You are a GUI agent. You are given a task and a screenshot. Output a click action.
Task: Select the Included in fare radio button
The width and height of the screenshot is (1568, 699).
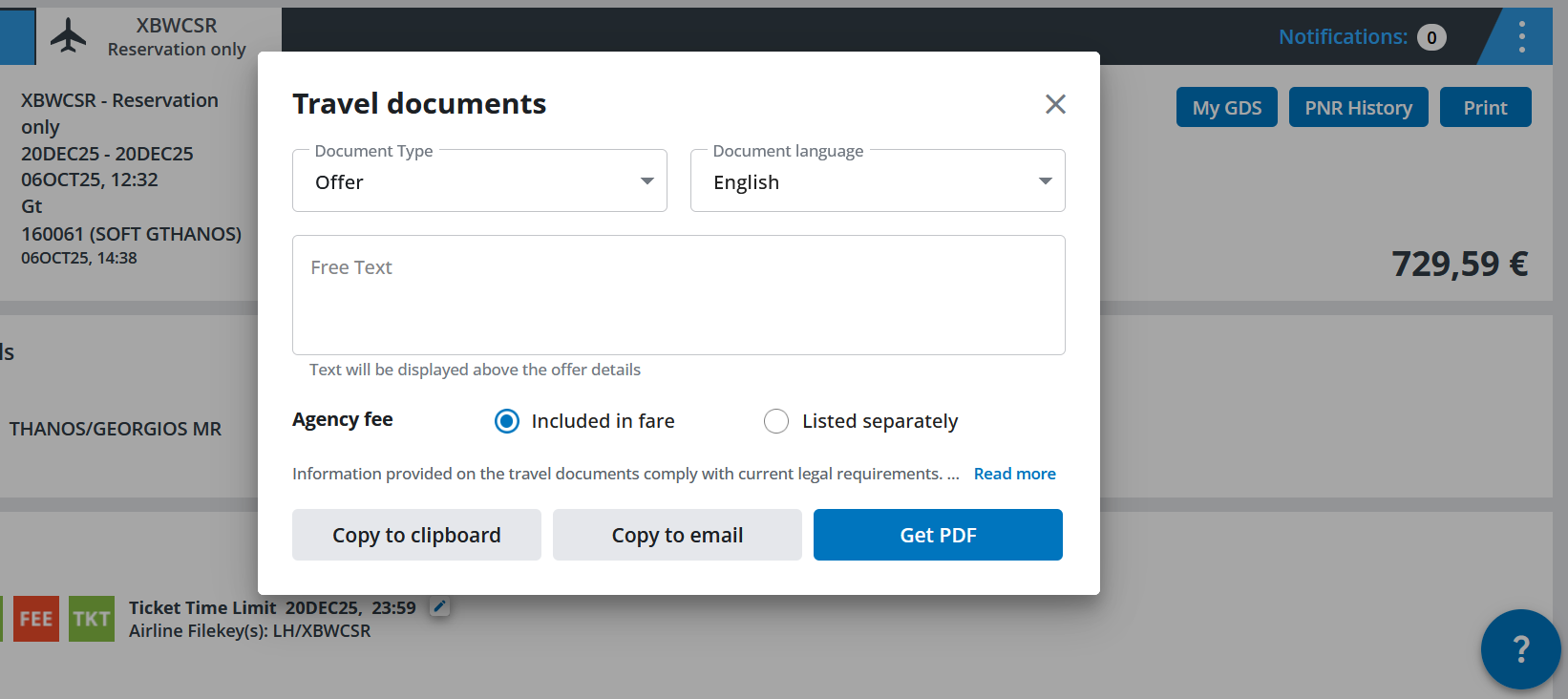[x=507, y=421]
